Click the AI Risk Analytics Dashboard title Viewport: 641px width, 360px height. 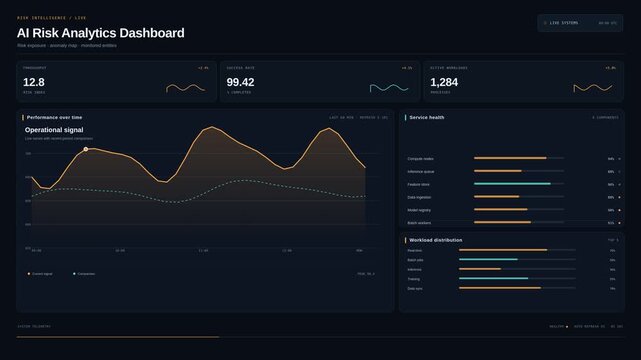tap(101, 33)
